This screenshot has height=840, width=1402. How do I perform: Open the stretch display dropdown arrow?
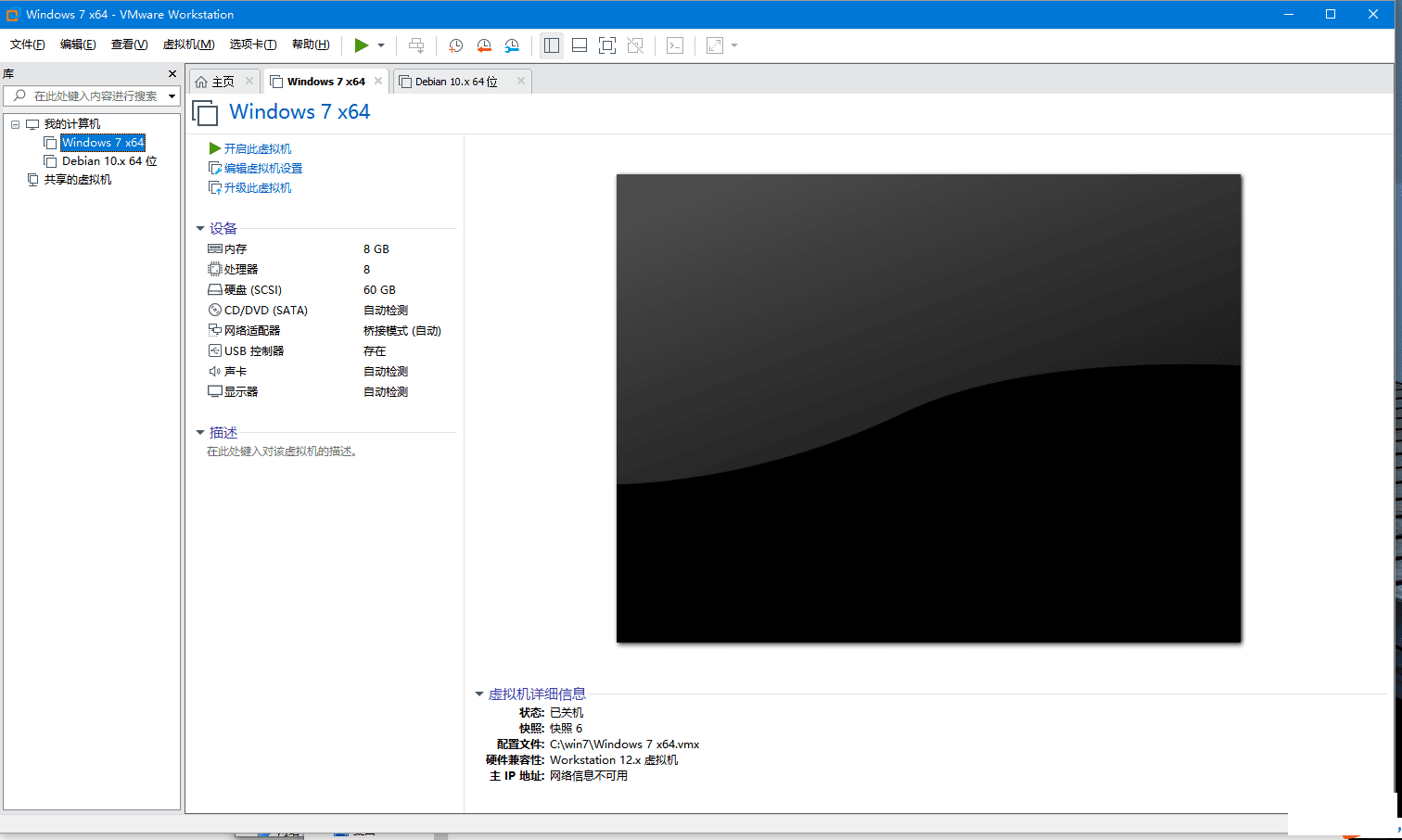coord(734,45)
